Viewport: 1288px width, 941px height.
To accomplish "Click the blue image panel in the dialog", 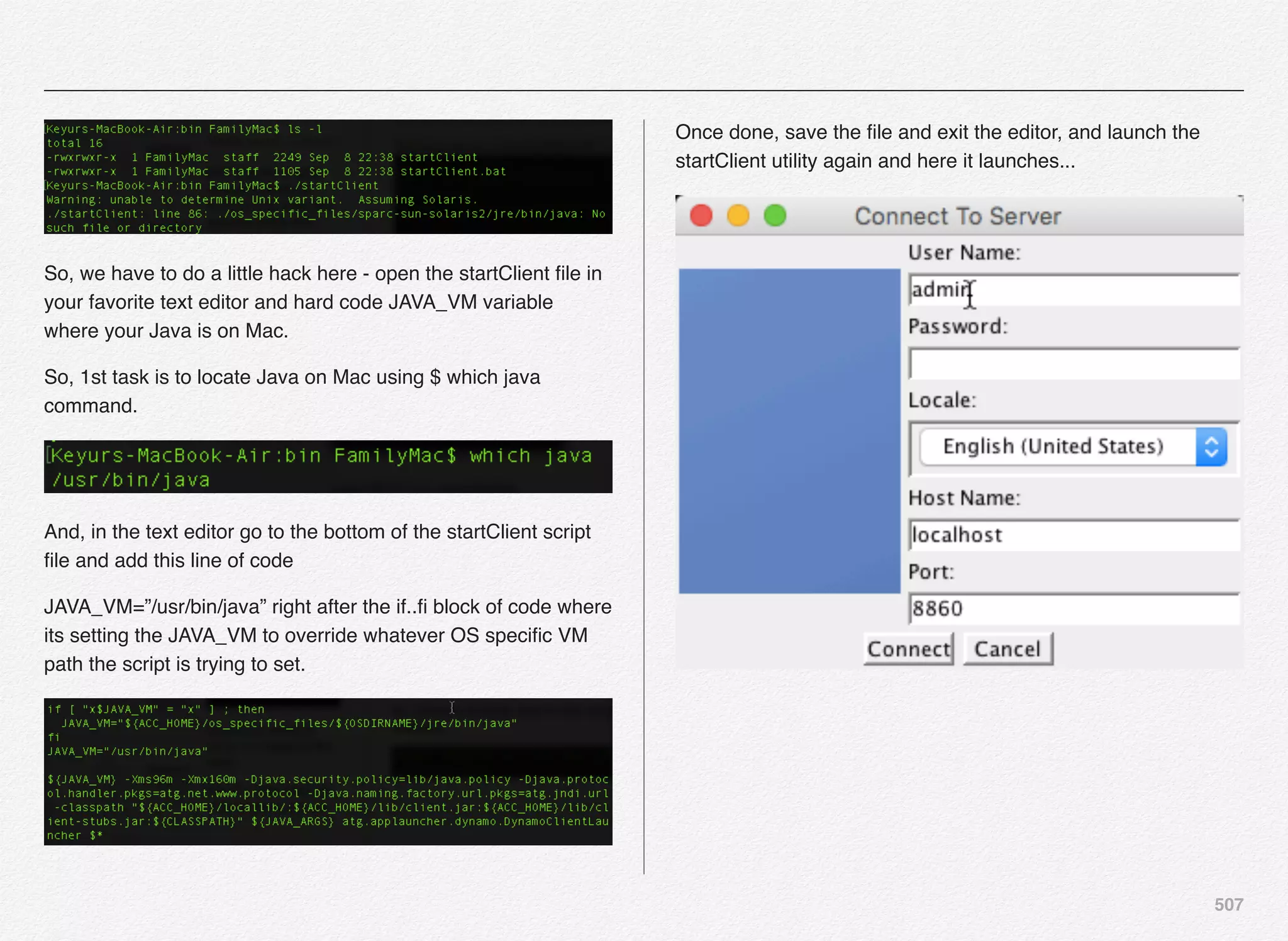I will point(789,431).
